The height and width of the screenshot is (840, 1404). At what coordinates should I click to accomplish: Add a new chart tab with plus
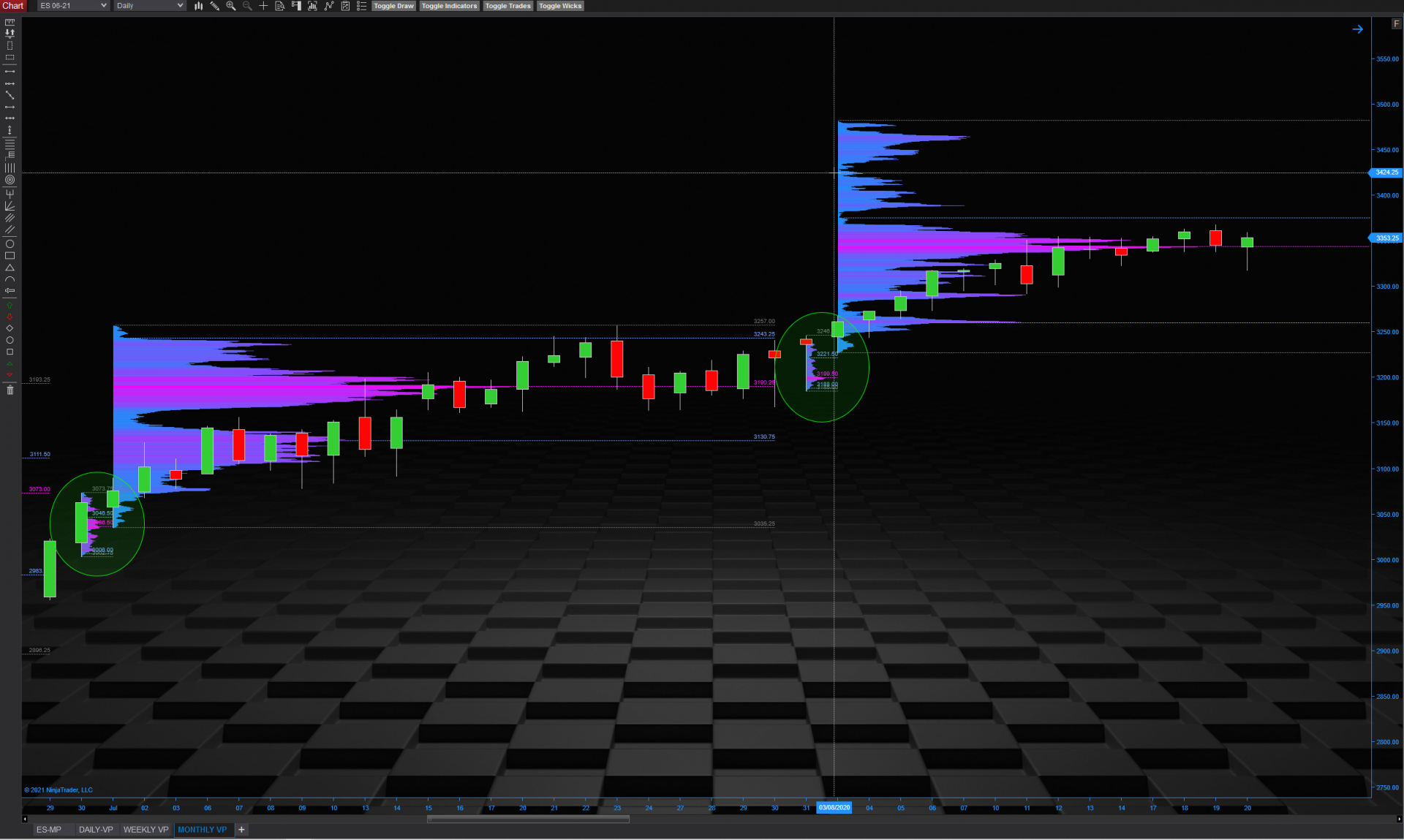click(x=241, y=830)
